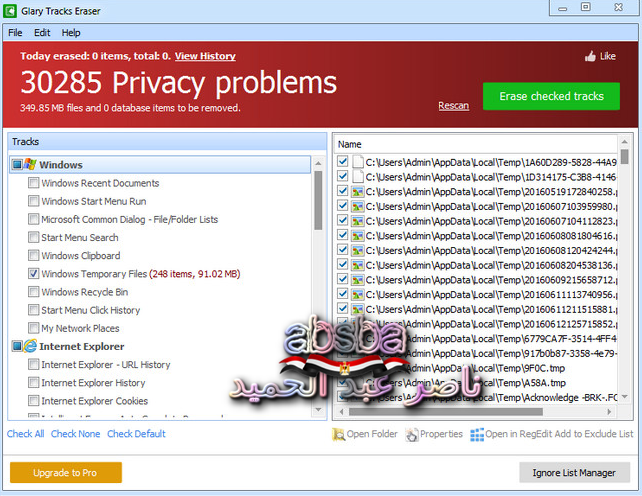Open the Edit menu

pyautogui.click(x=42, y=33)
